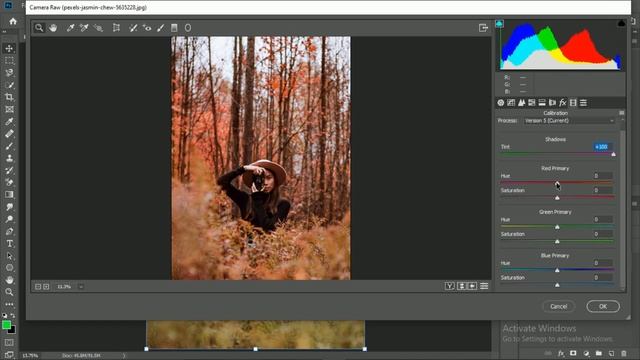The height and width of the screenshot is (360, 640).
Task: Select the Brush tool in Photoshop toolbar
Action: pyautogui.click(x=9, y=146)
